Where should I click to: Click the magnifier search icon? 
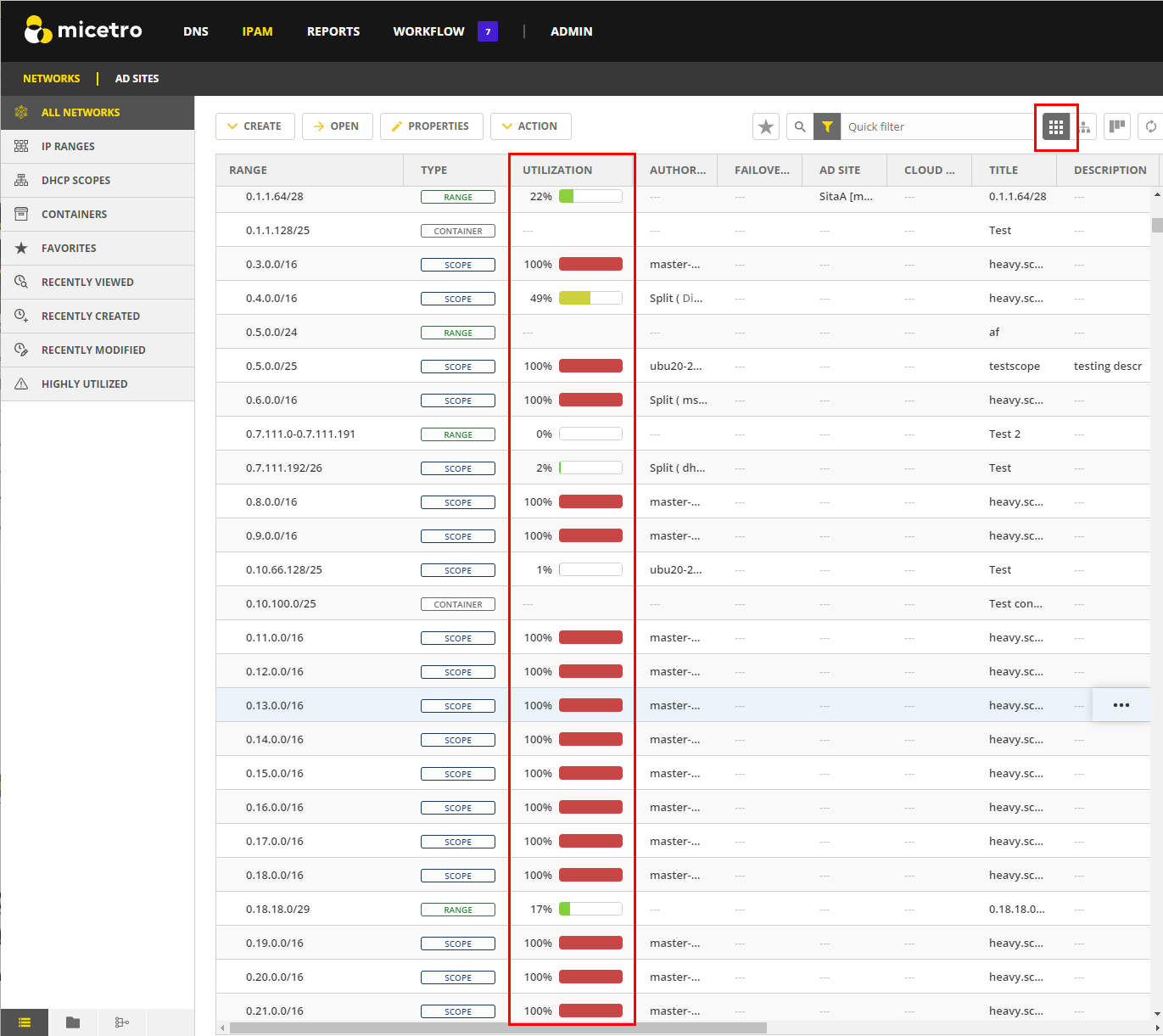point(800,127)
